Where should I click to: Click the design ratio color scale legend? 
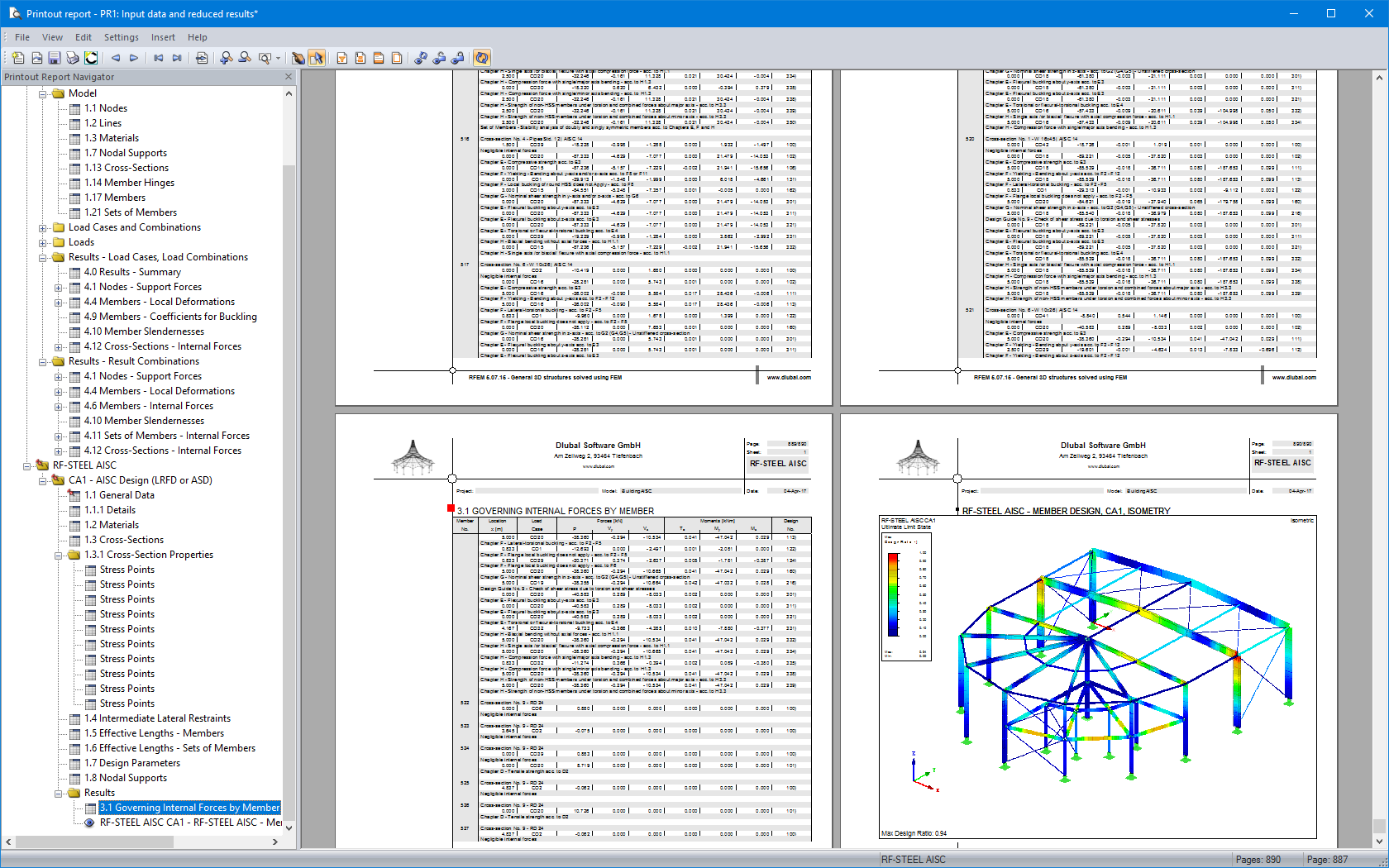click(x=905, y=595)
